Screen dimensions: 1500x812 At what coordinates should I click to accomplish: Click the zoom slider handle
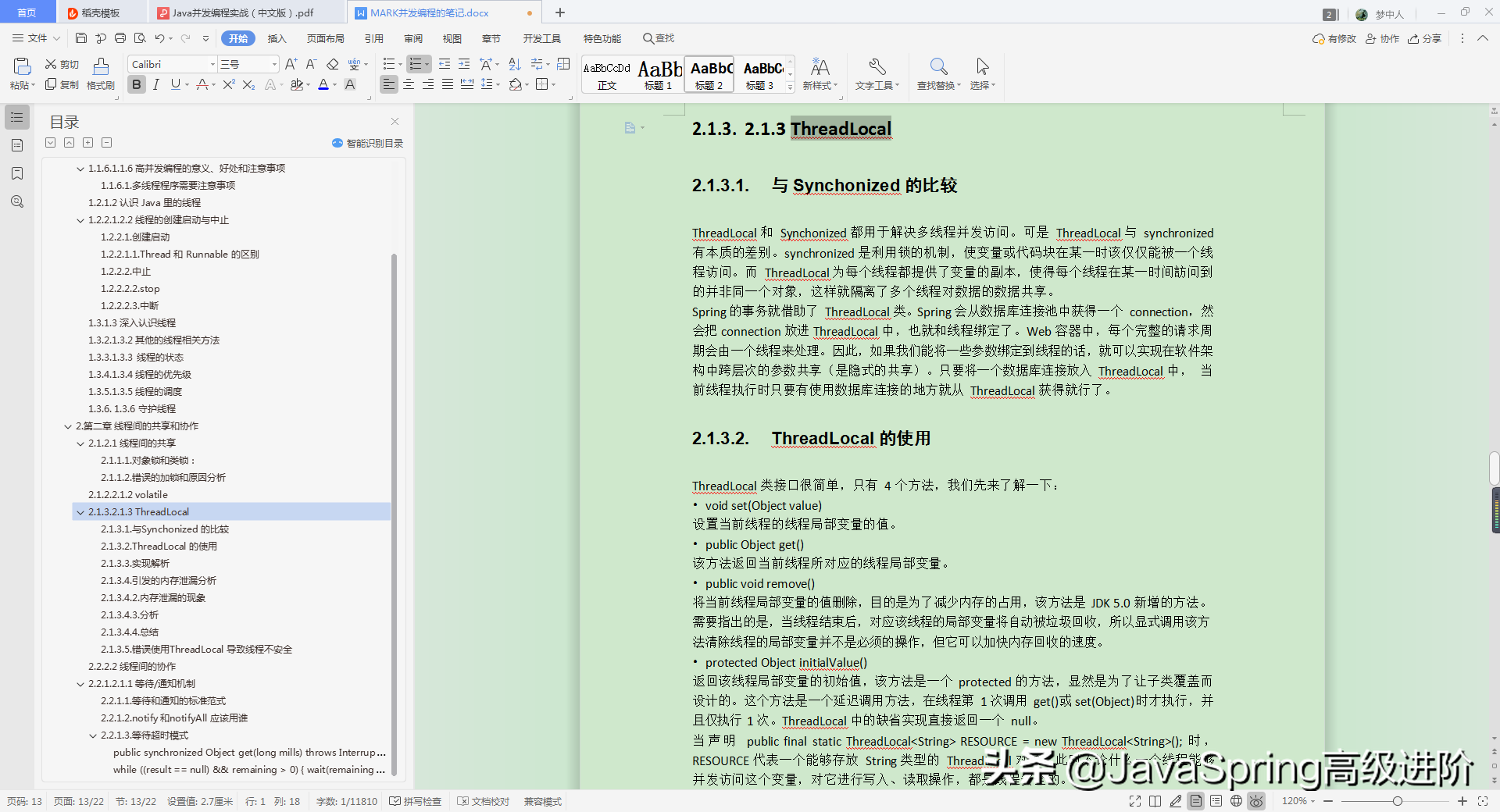[1398, 801]
